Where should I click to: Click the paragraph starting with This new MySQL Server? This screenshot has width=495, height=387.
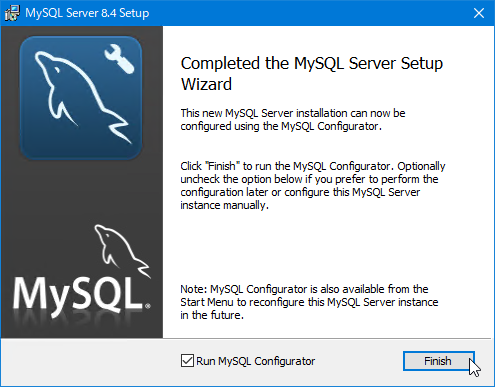(293, 120)
